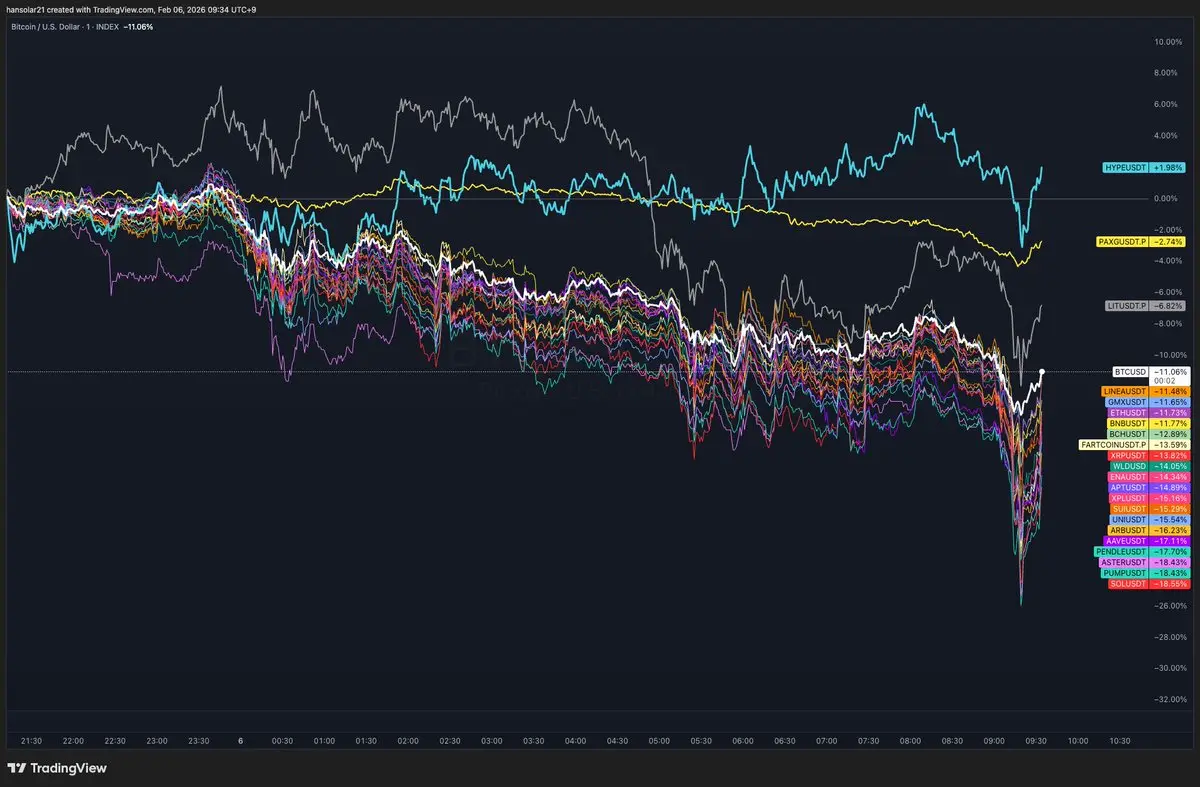Click the −6.82% value next to LITUSDT.P
Image resolution: width=1200 pixels, height=787 pixels.
pos(1167,307)
